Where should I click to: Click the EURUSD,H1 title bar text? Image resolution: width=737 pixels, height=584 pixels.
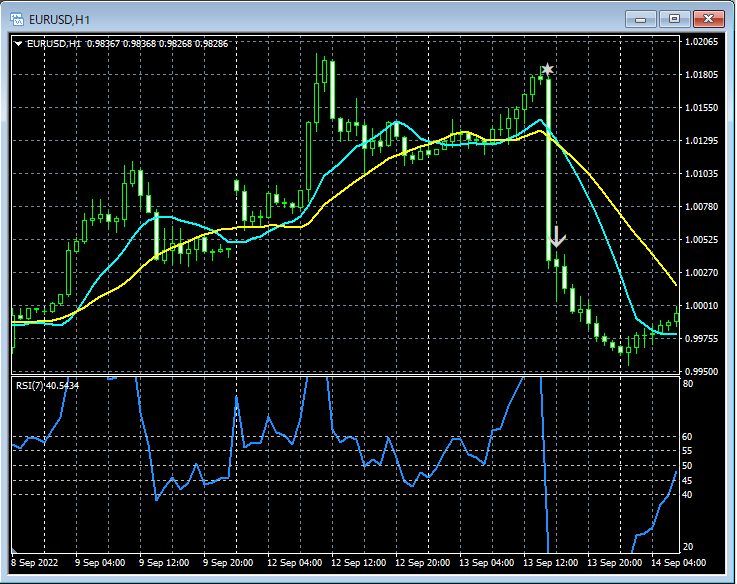click(59, 20)
